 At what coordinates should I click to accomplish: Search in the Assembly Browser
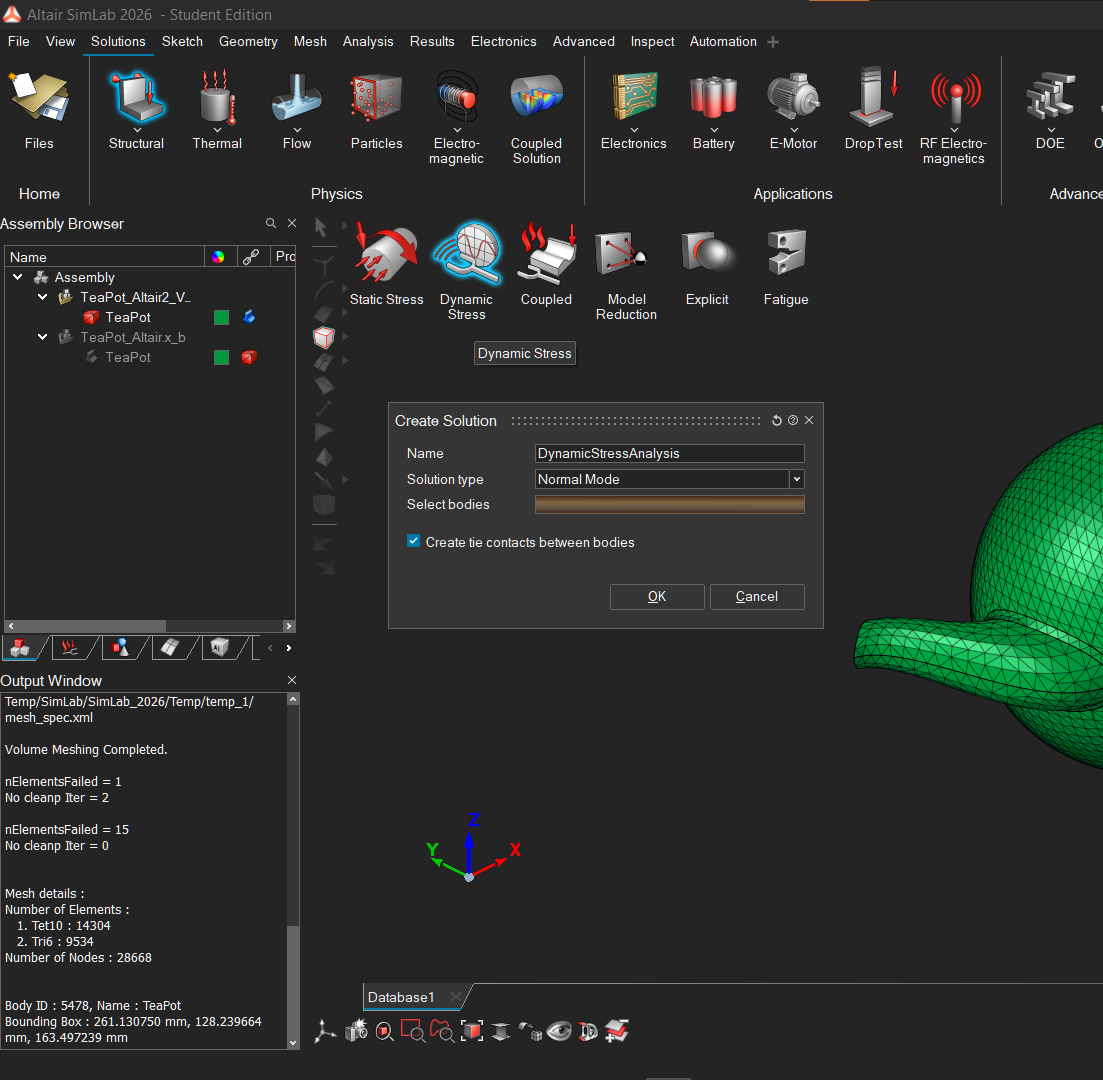click(x=271, y=223)
